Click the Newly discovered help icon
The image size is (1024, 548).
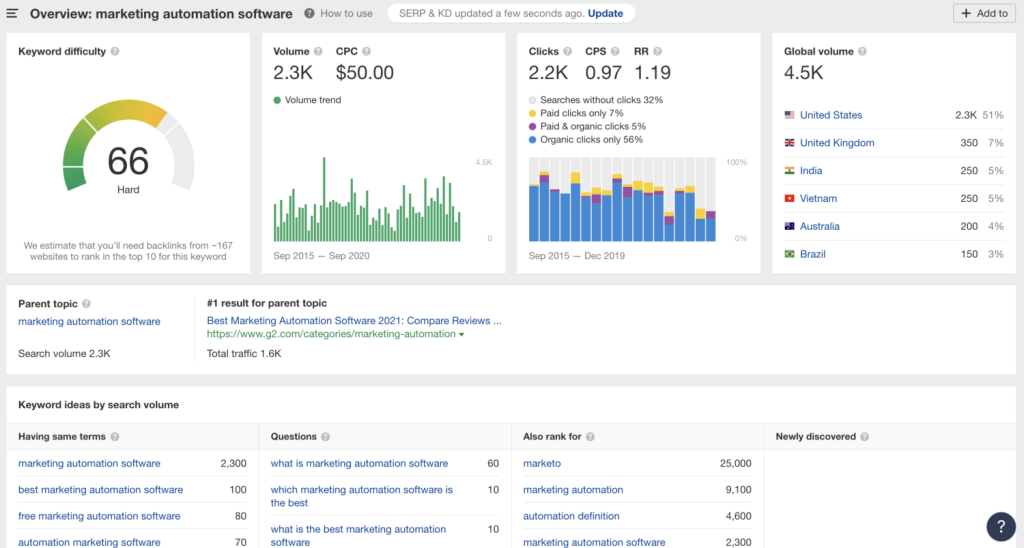(x=865, y=437)
